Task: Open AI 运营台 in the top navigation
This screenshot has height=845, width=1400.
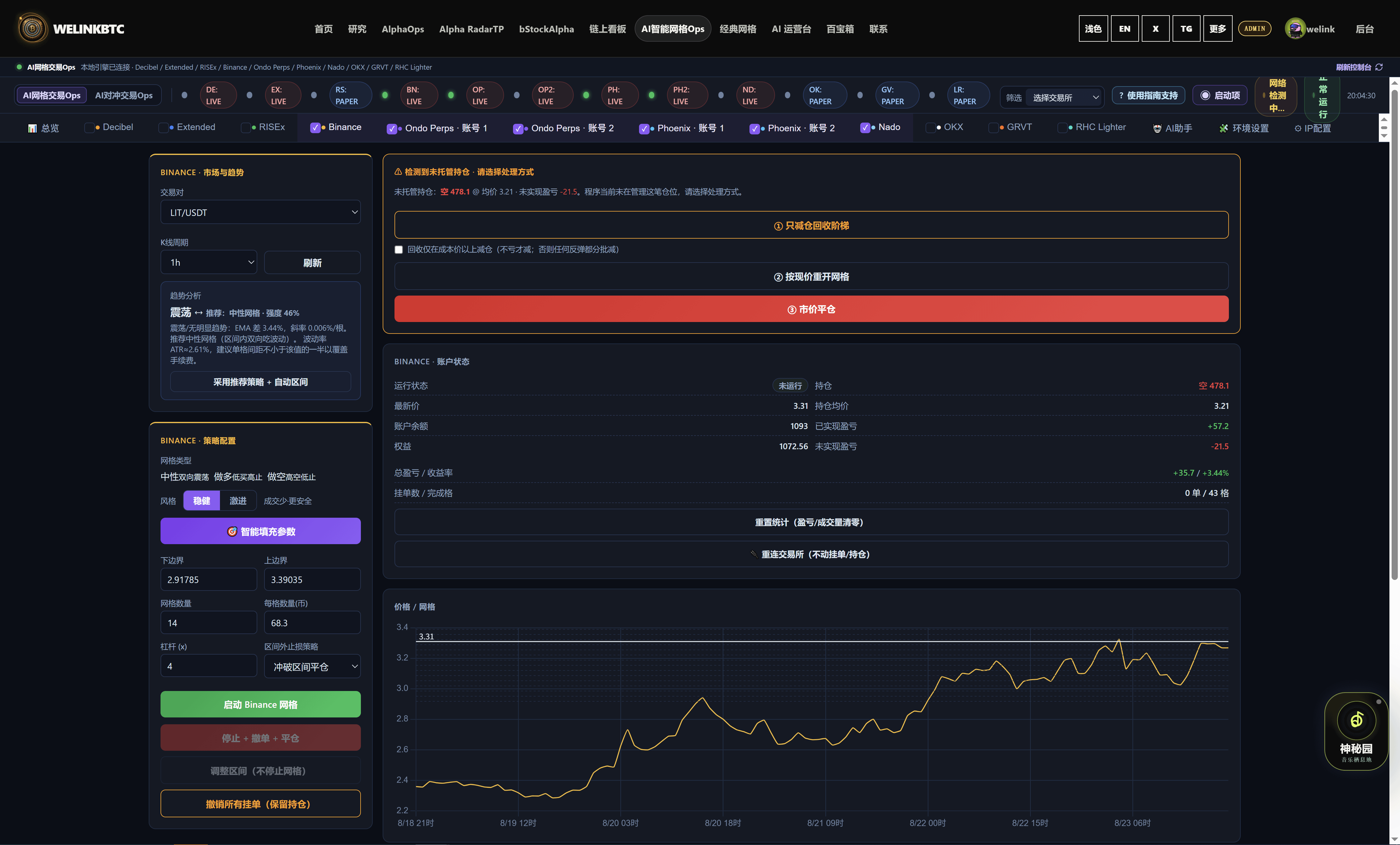Action: click(791, 29)
